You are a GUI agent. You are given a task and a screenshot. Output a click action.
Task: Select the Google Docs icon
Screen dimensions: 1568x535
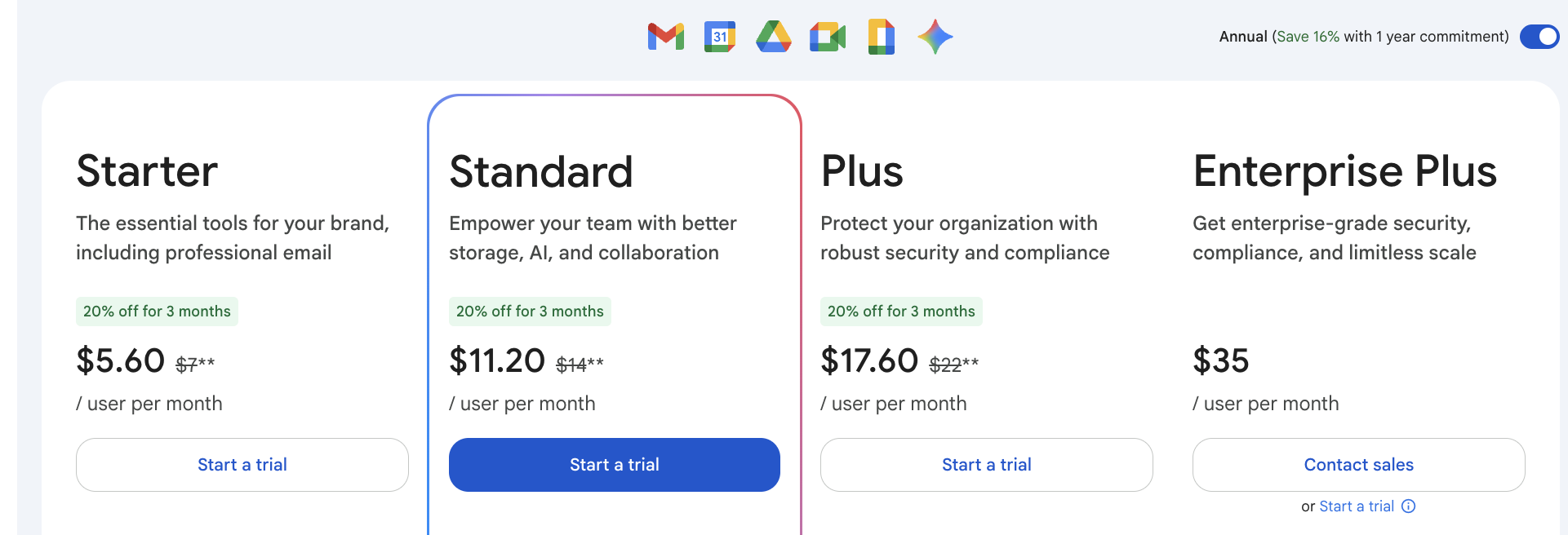pos(882,37)
